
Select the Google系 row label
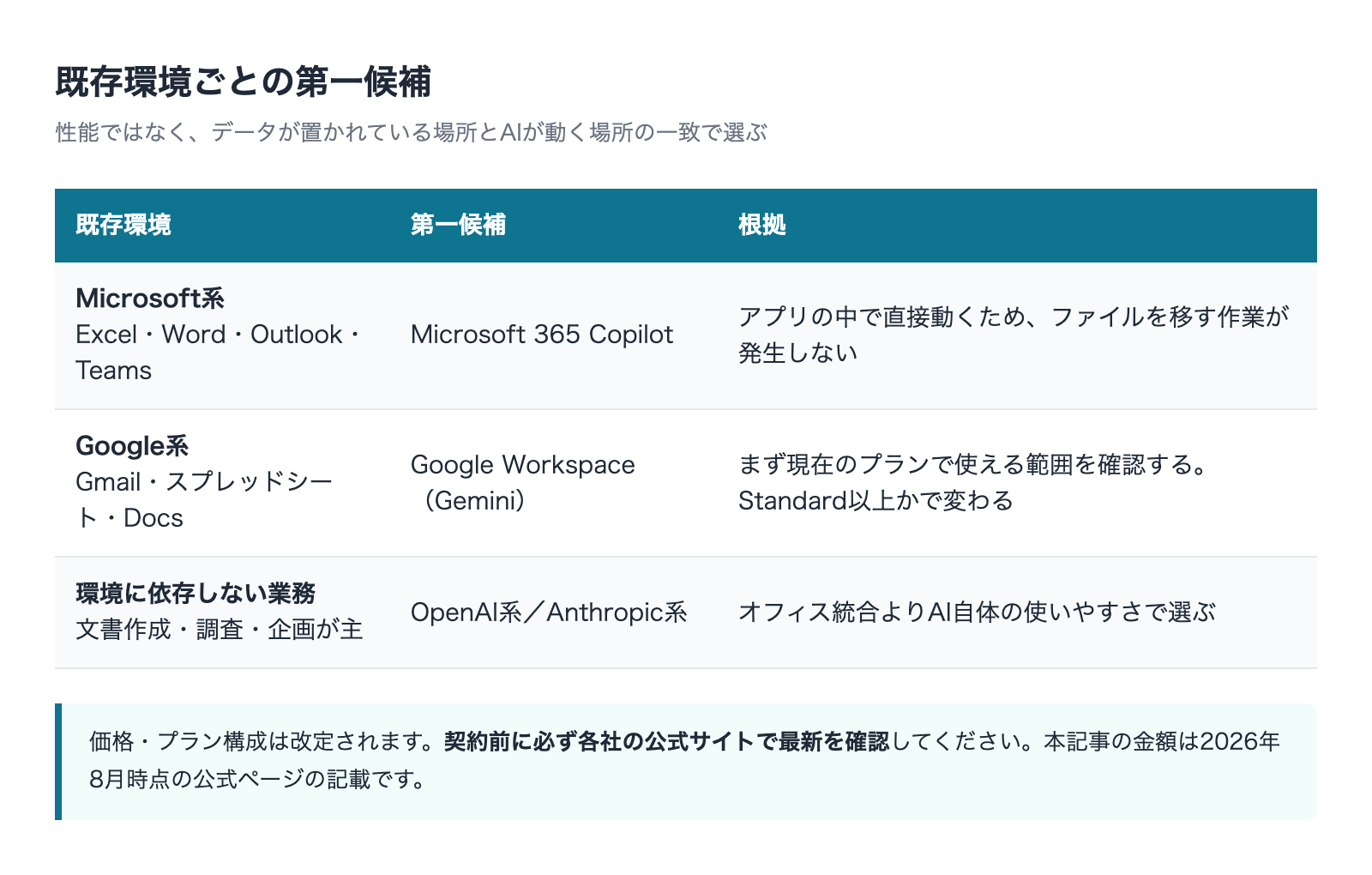pyautogui.click(x=132, y=446)
